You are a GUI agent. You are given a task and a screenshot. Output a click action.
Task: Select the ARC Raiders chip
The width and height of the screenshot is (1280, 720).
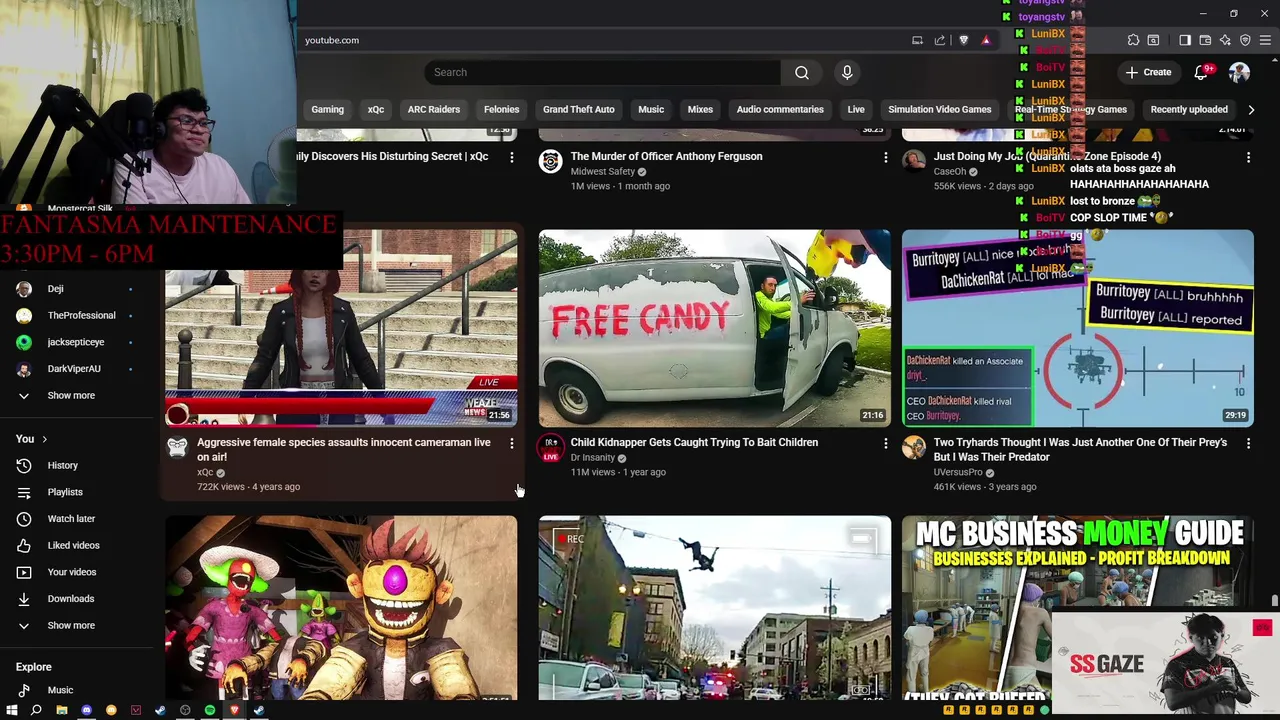(434, 110)
